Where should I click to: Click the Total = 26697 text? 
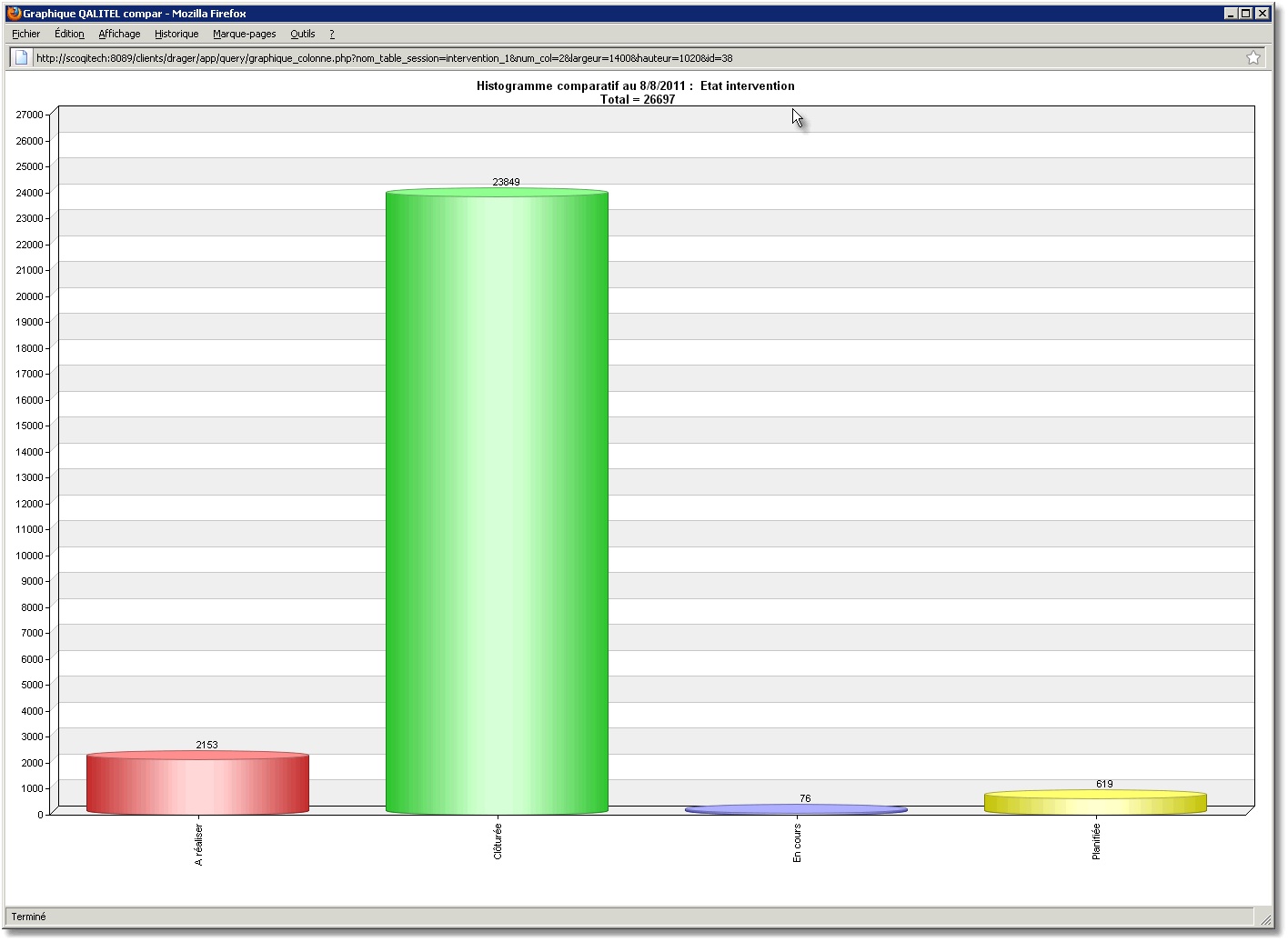click(x=638, y=100)
